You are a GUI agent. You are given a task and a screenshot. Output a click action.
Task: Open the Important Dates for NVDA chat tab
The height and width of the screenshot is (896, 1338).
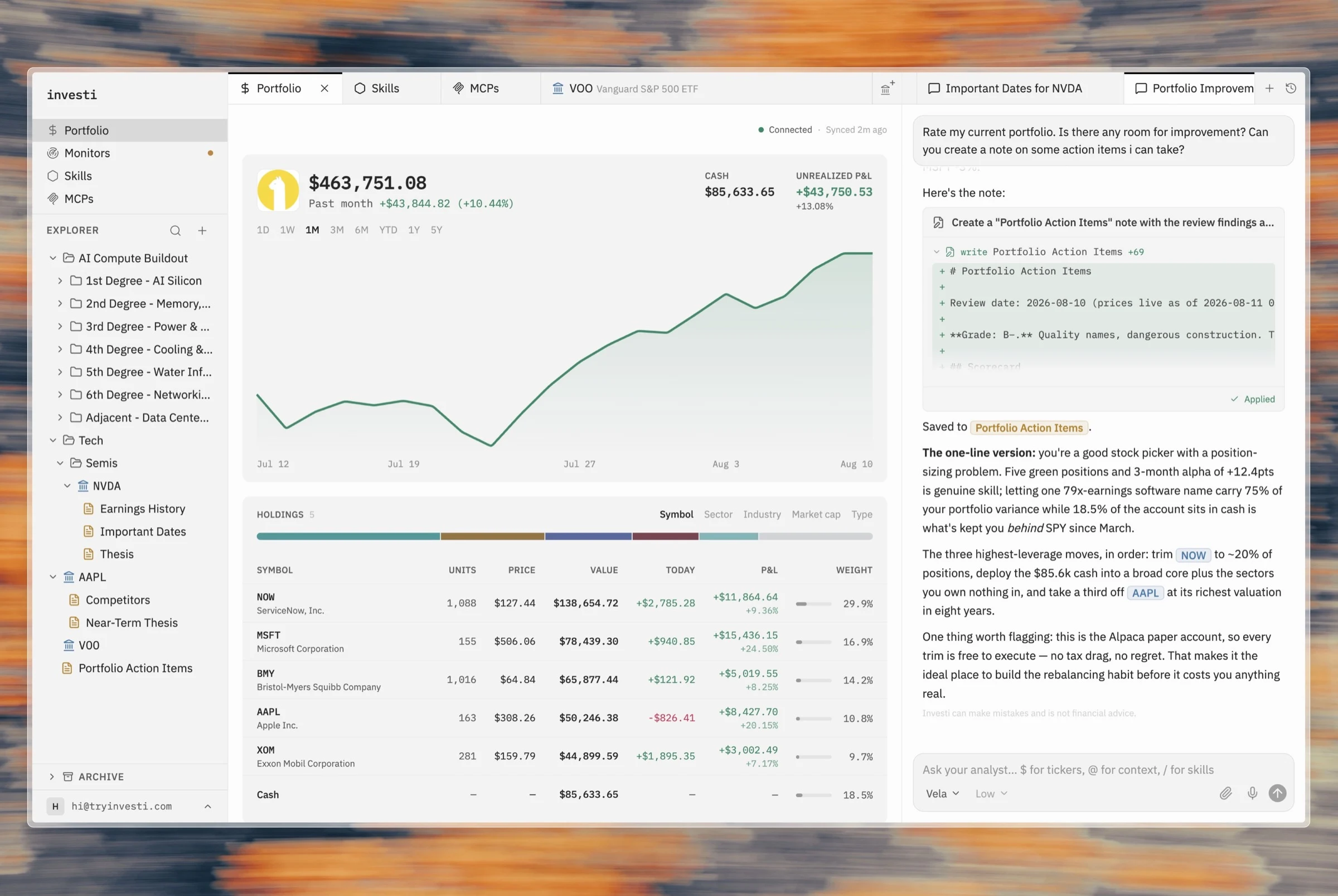[1019, 89]
